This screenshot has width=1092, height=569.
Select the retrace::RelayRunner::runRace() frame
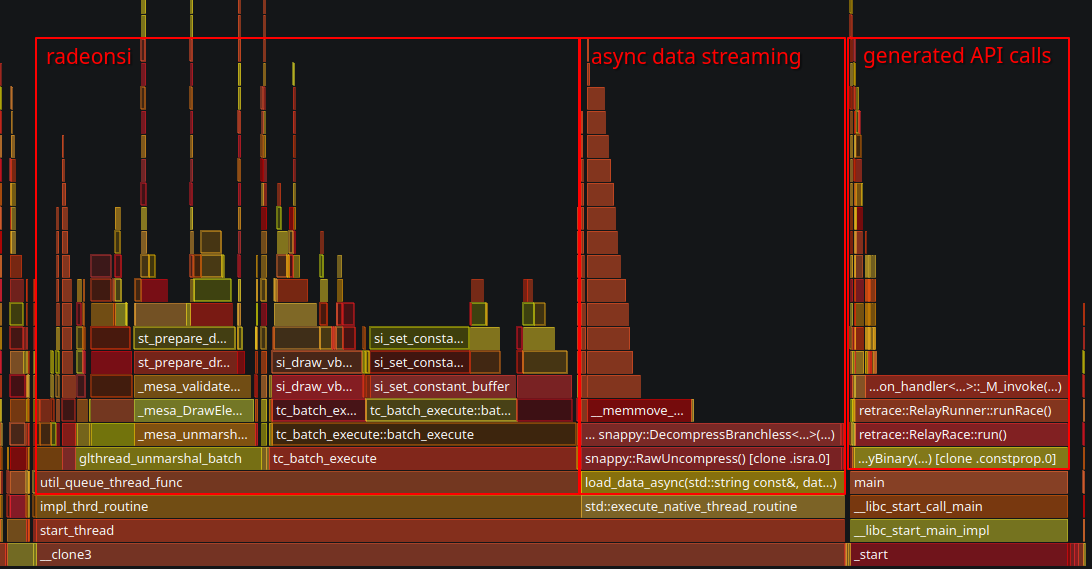tap(959, 410)
